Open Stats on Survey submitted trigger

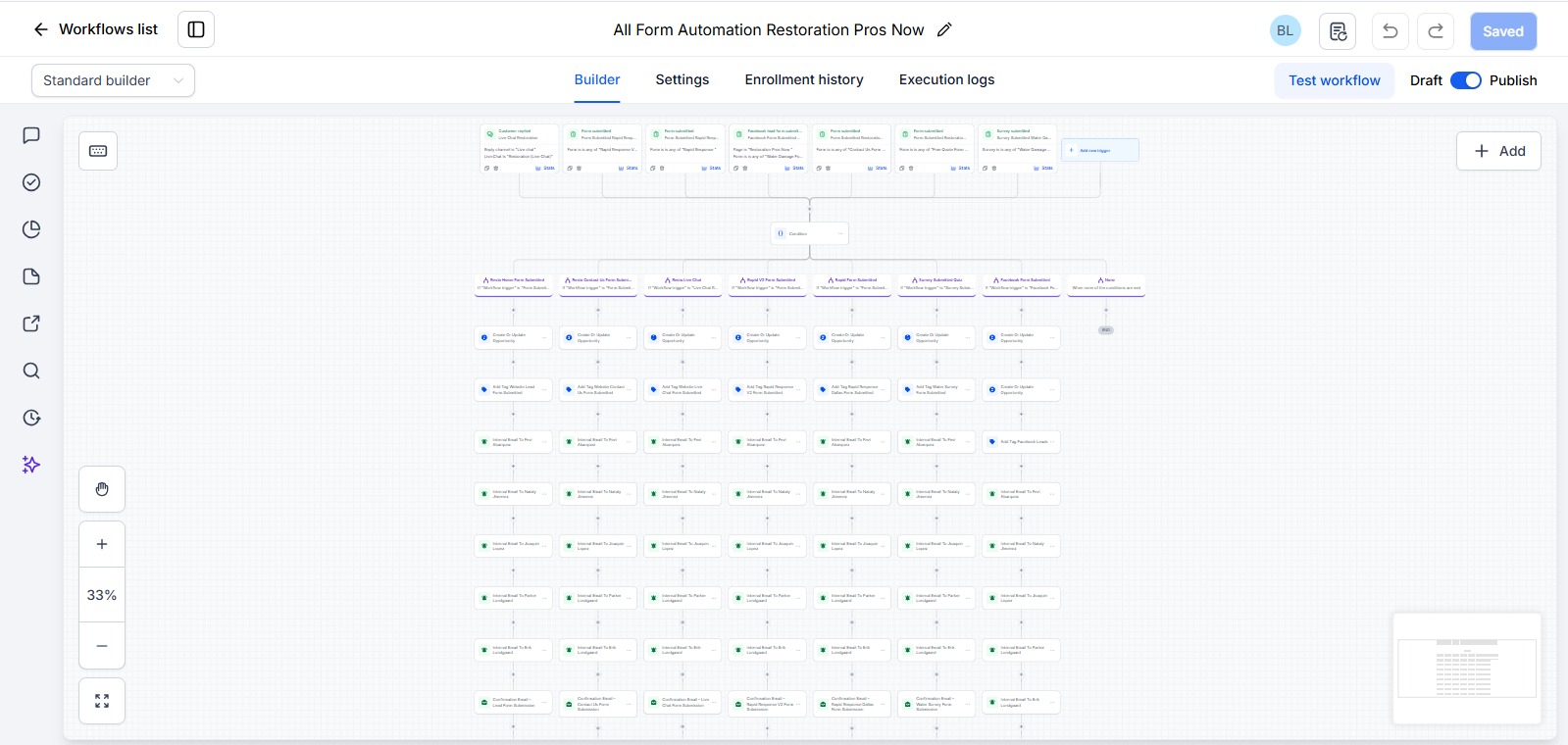pos(1043,168)
